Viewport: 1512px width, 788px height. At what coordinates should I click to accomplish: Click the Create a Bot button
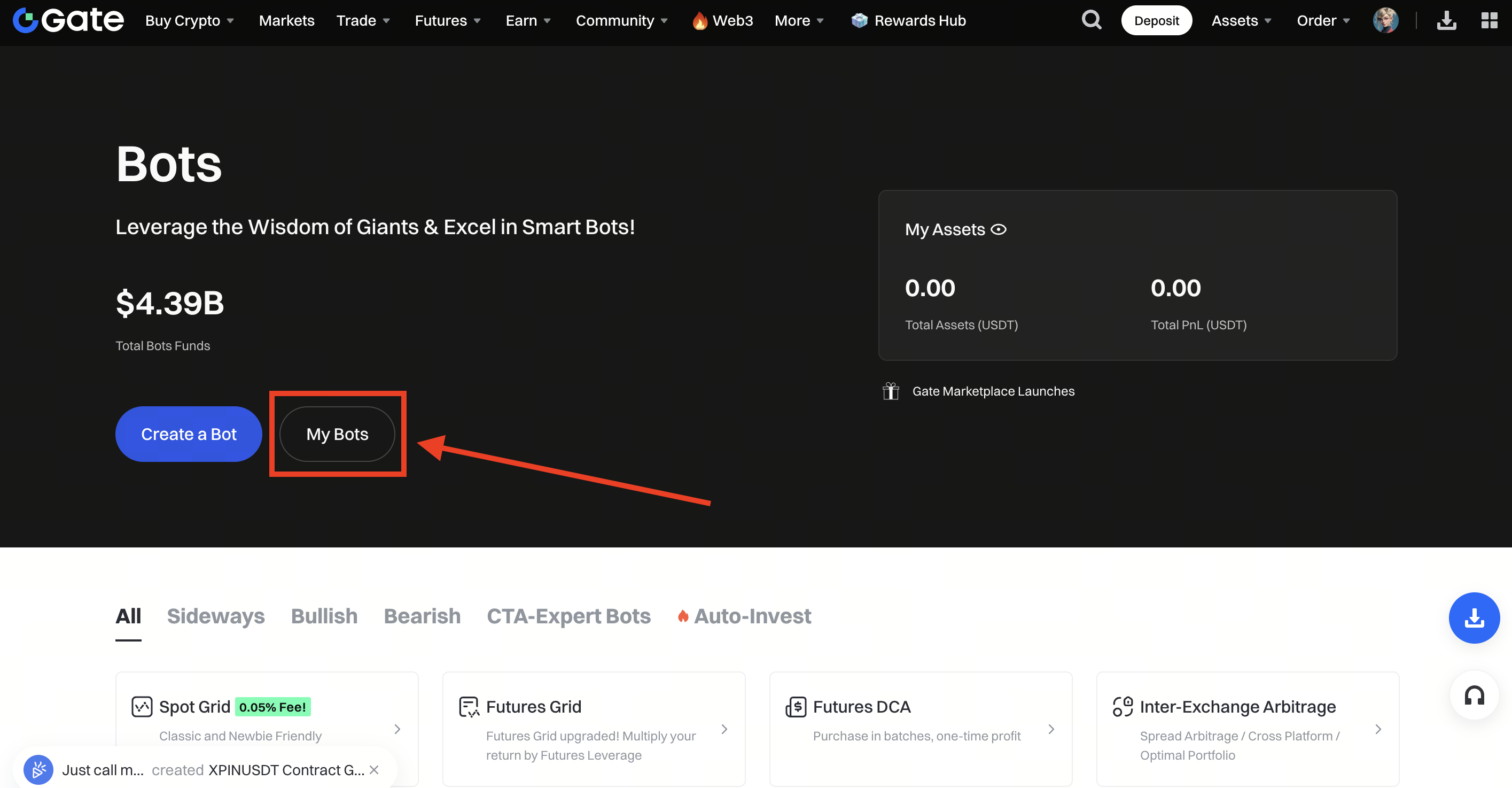[189, 434]
